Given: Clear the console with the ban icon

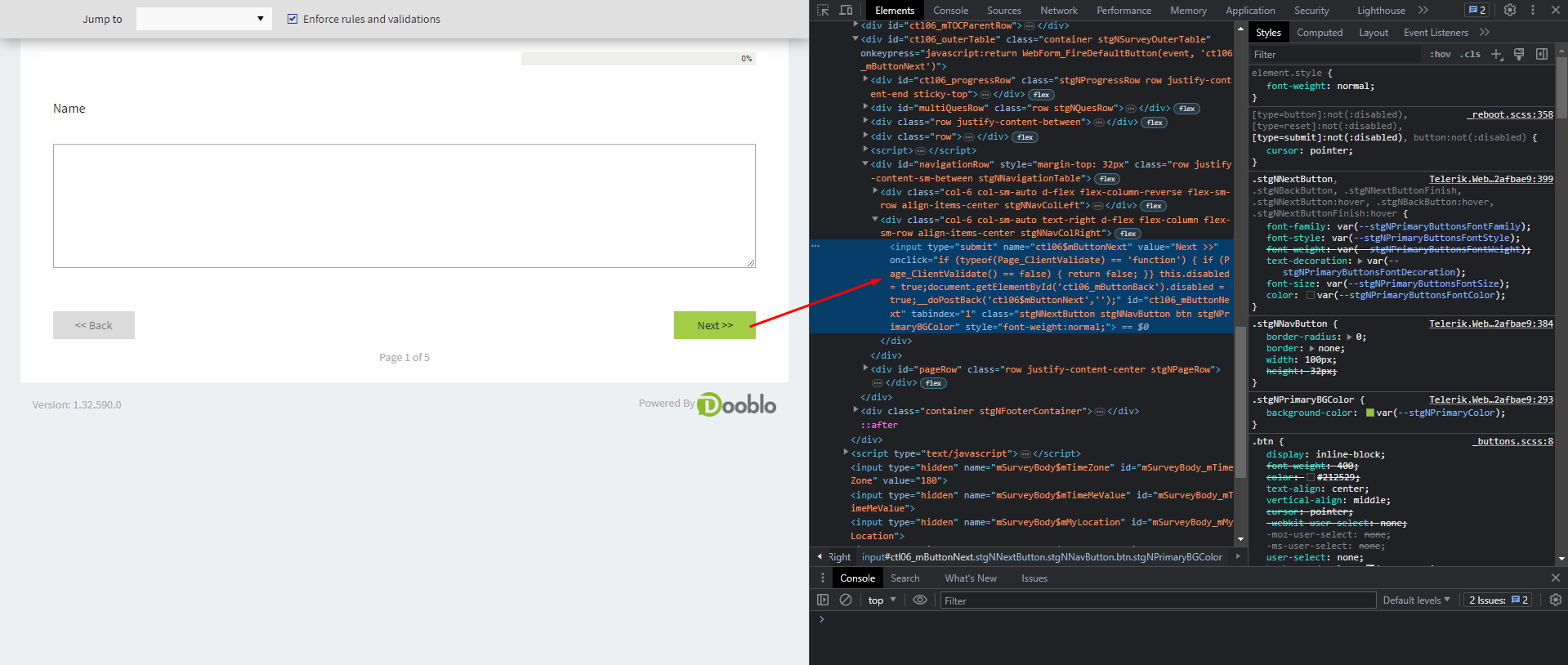Looking at the screenshot, I should point(846,600).
